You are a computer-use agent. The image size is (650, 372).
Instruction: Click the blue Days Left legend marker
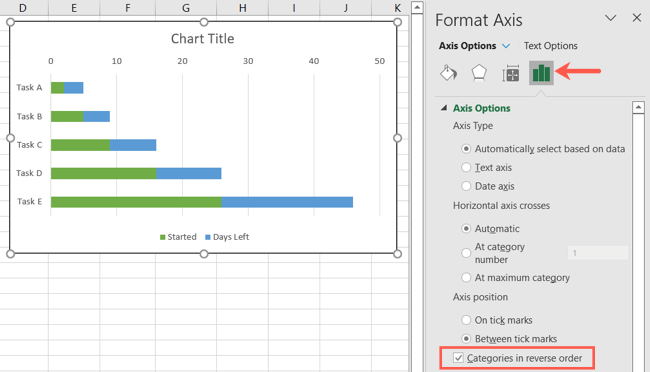click(208, 237)
